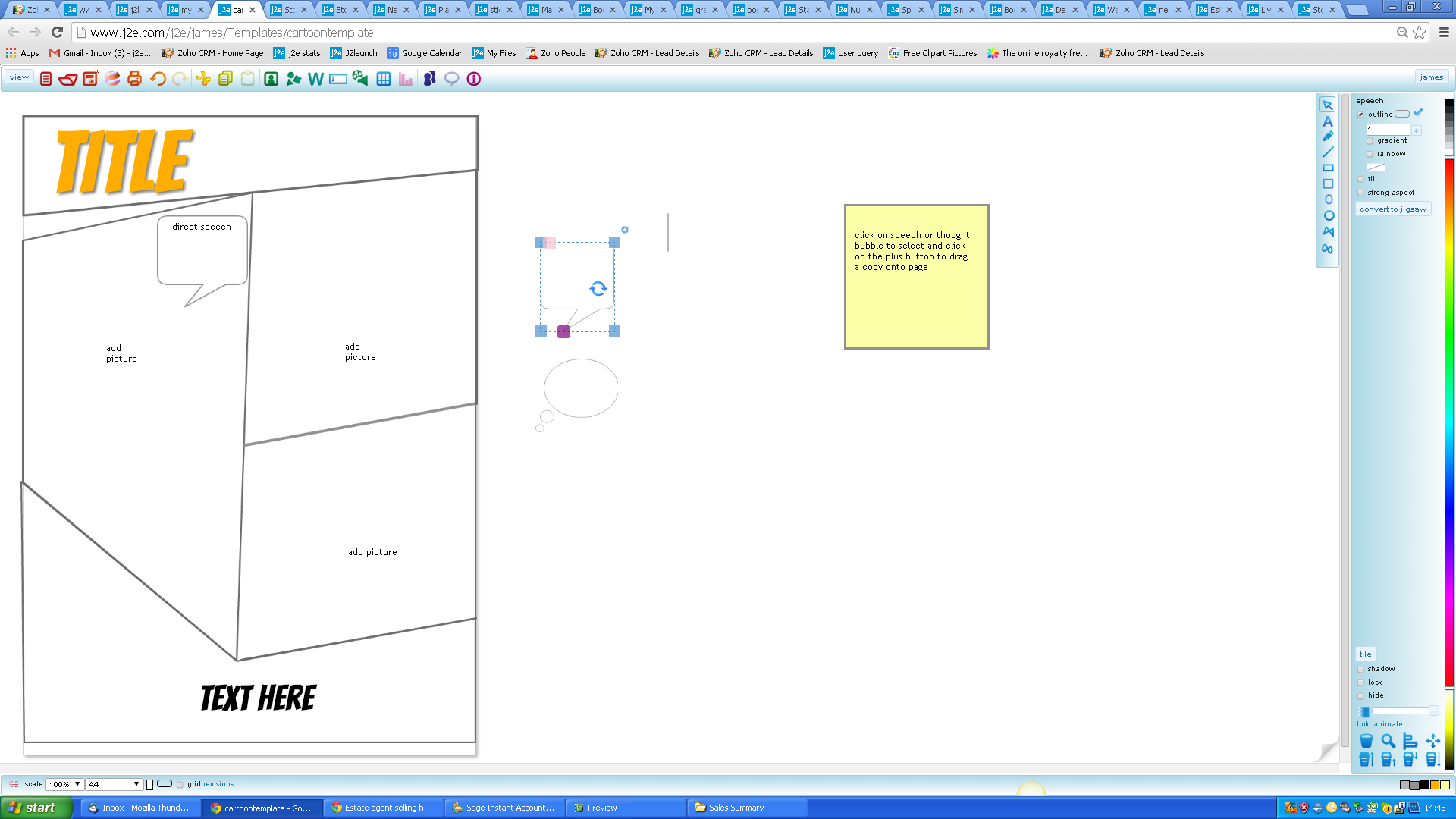
Task: Select the straight line tool
Action: [1328, 152]
